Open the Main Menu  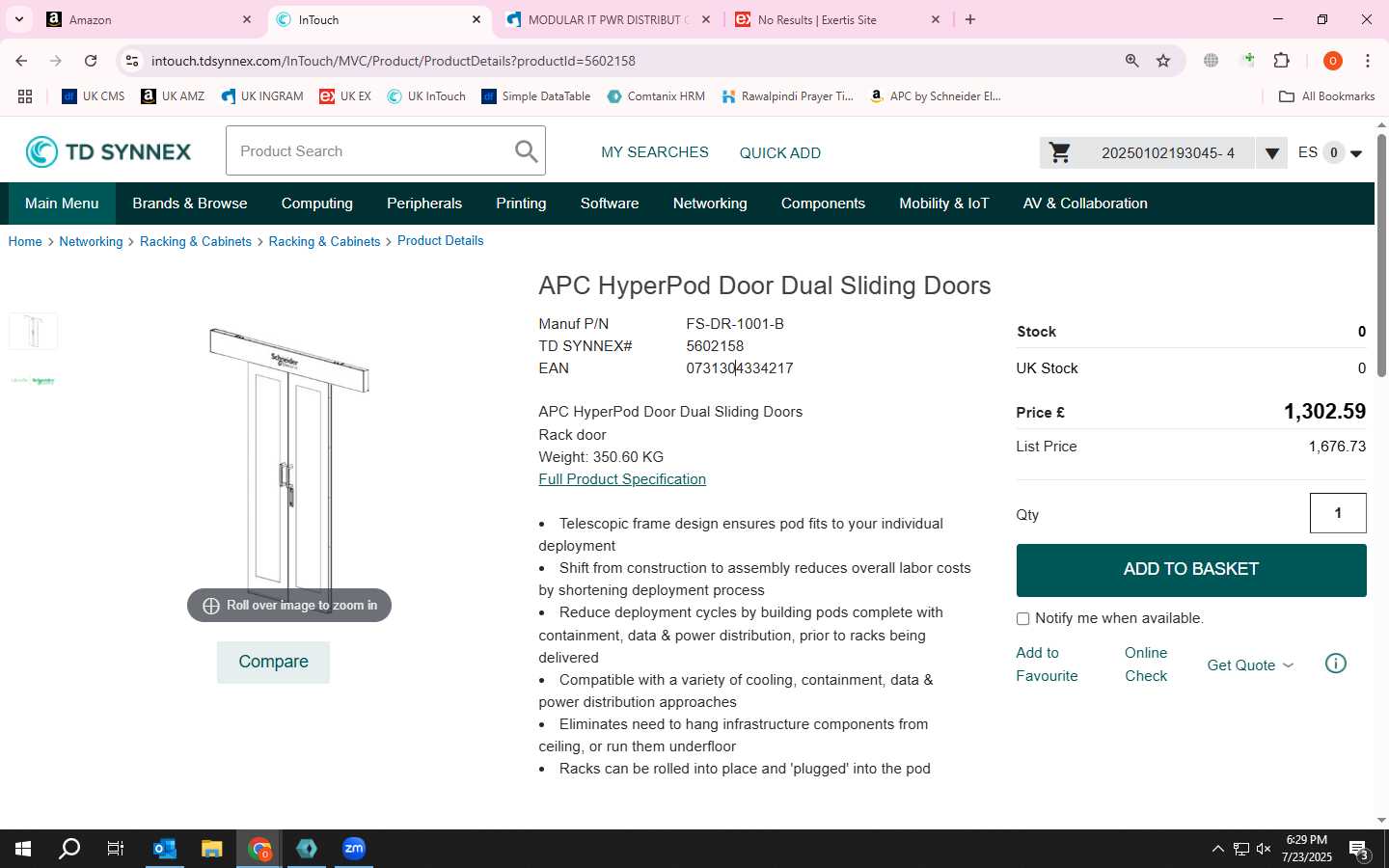(62, 203)
